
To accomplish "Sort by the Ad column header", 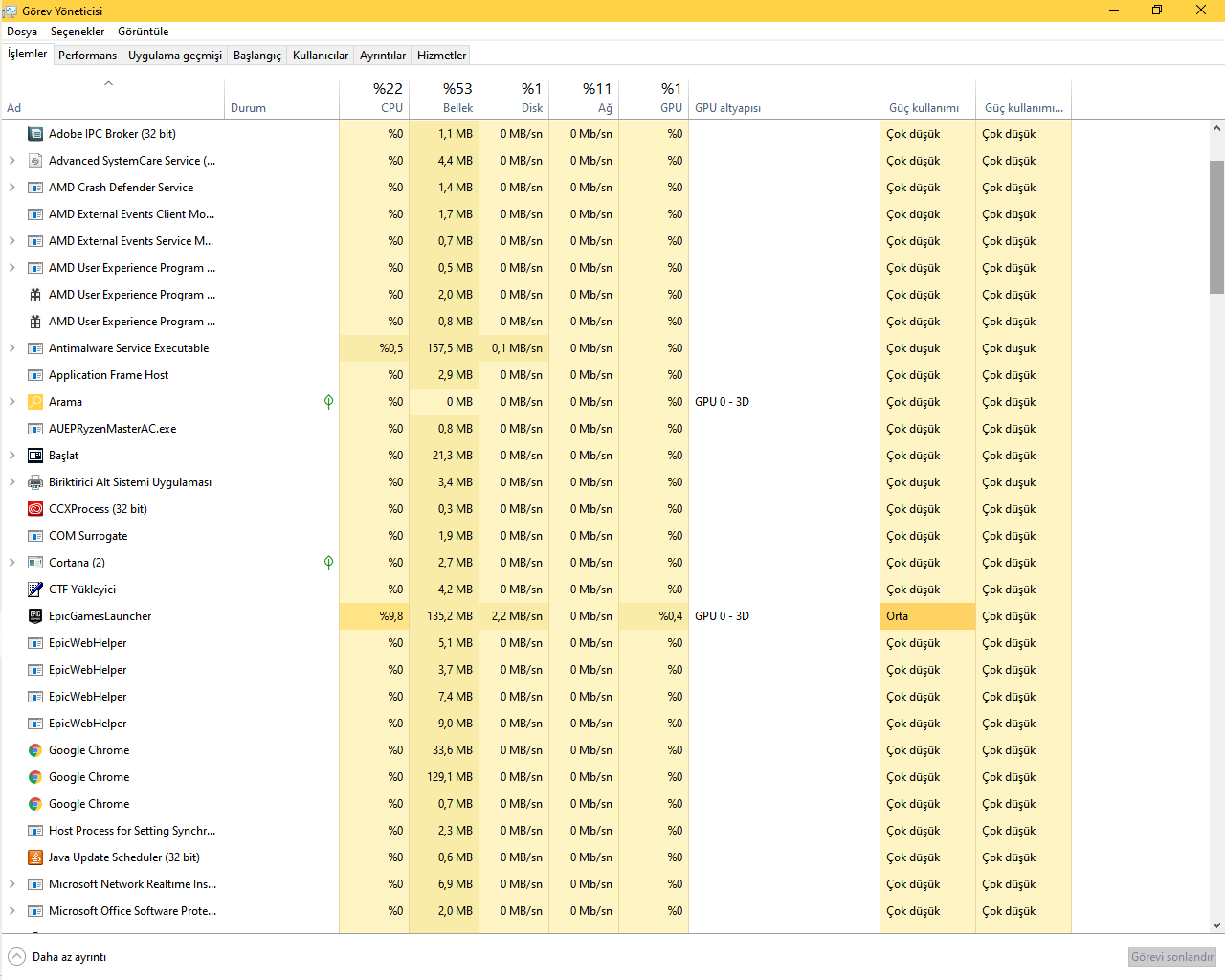I will click(x=112, y=98).
